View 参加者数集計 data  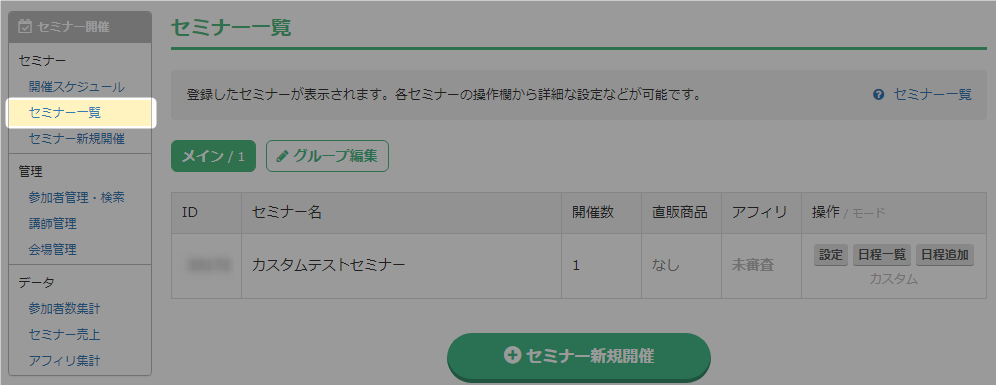(x=65, y=309)
